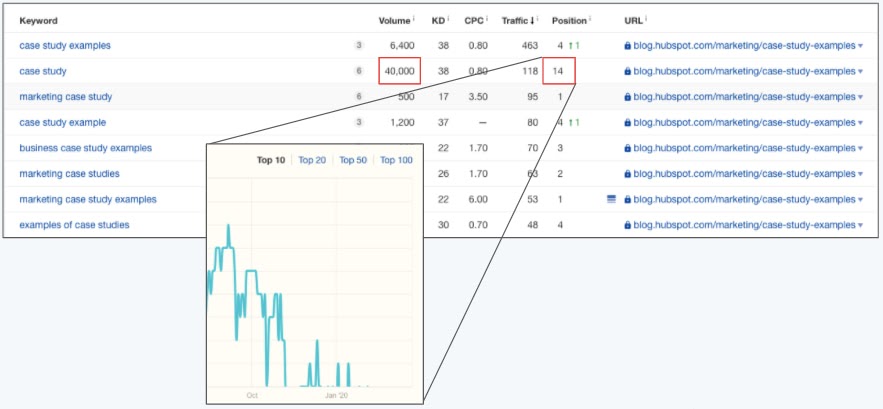This screenshot has width=883, height=409.
Task: Click the highlighted position 14 value
Action: pos(559,71)
